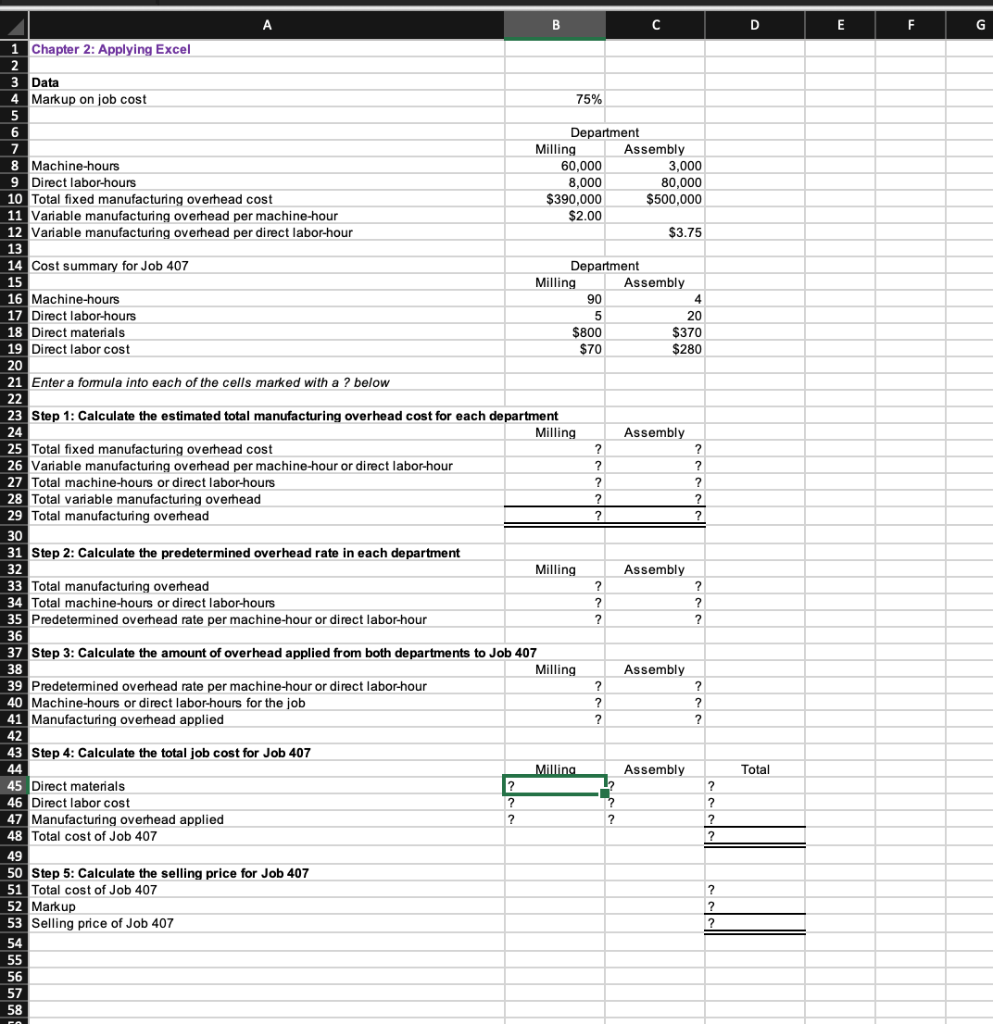Select Milling ? cell for row 35 predetermined rate

[x=555, y=619]
